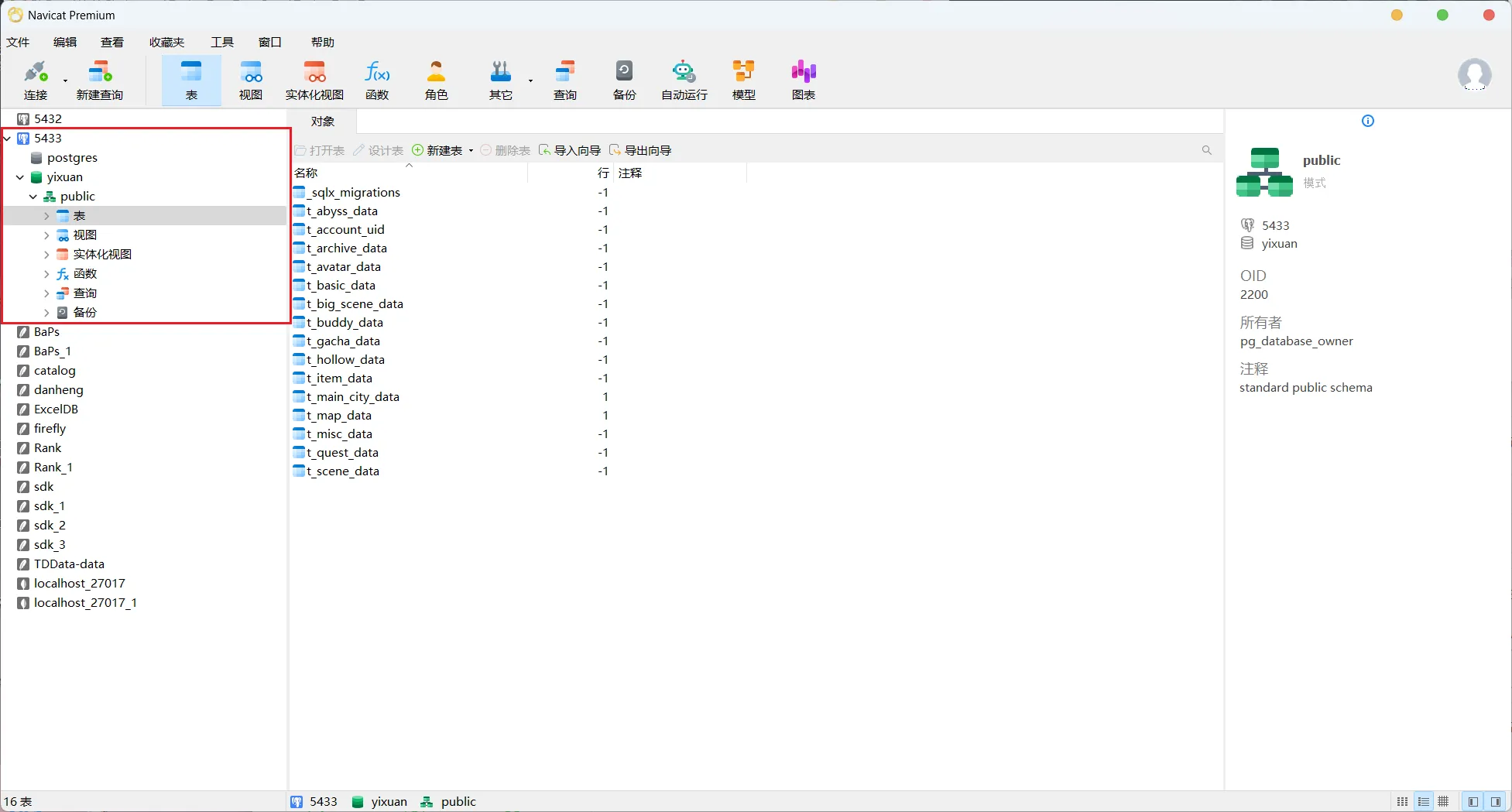Open the Materialized View (实体化视图) toolbar icon
Image resolution: width=1512 pixels, height=812 pixels.
(314, 80)
